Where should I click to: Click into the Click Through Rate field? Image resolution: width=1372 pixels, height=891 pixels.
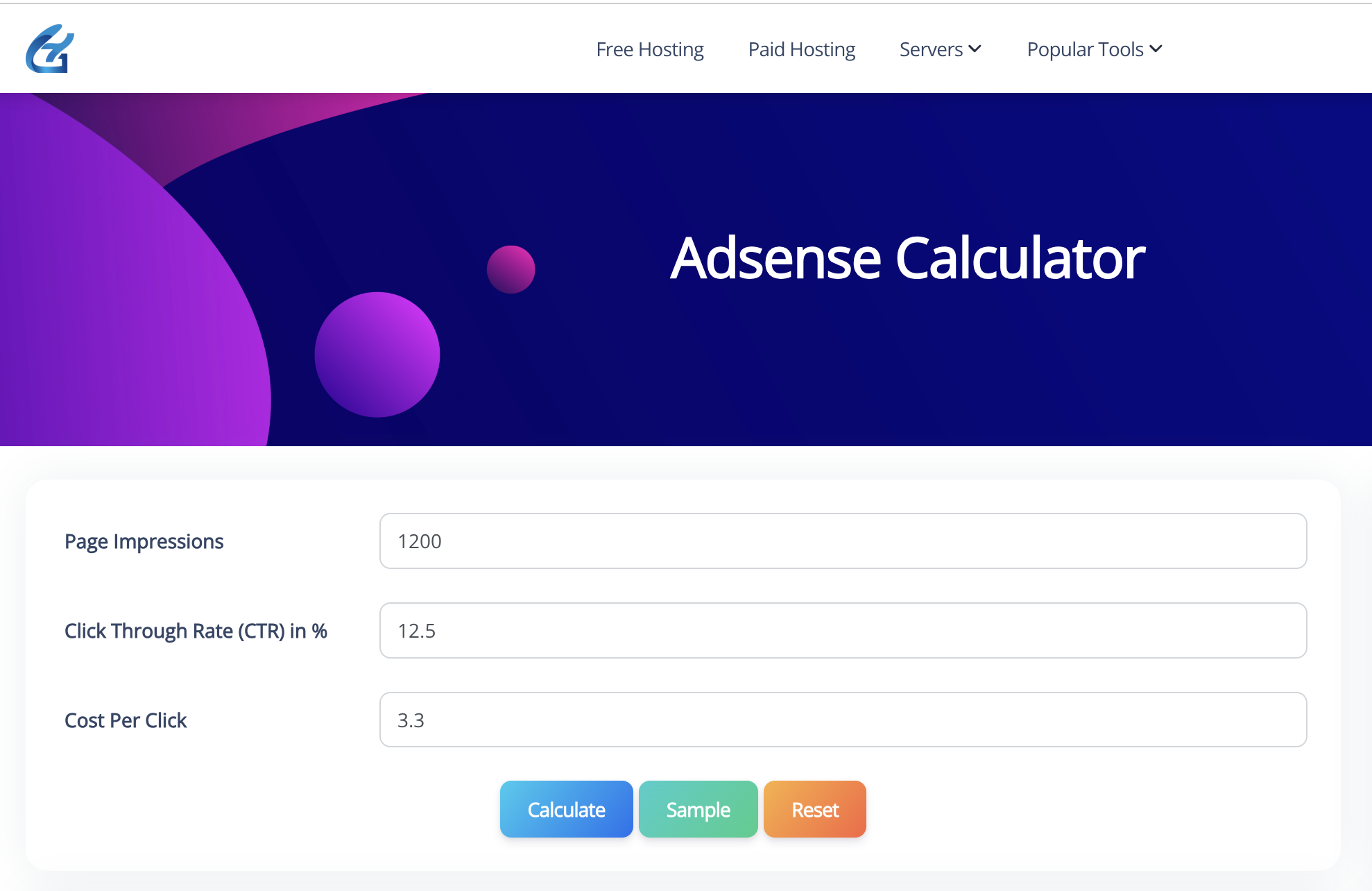click(x=843, y=631)
